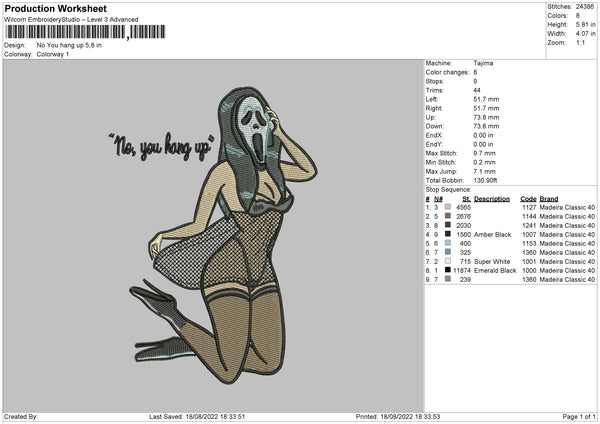This screenshot has width=600, height=424.
Task: Click the embroidery design preview image
Action: tap(214, 236)
